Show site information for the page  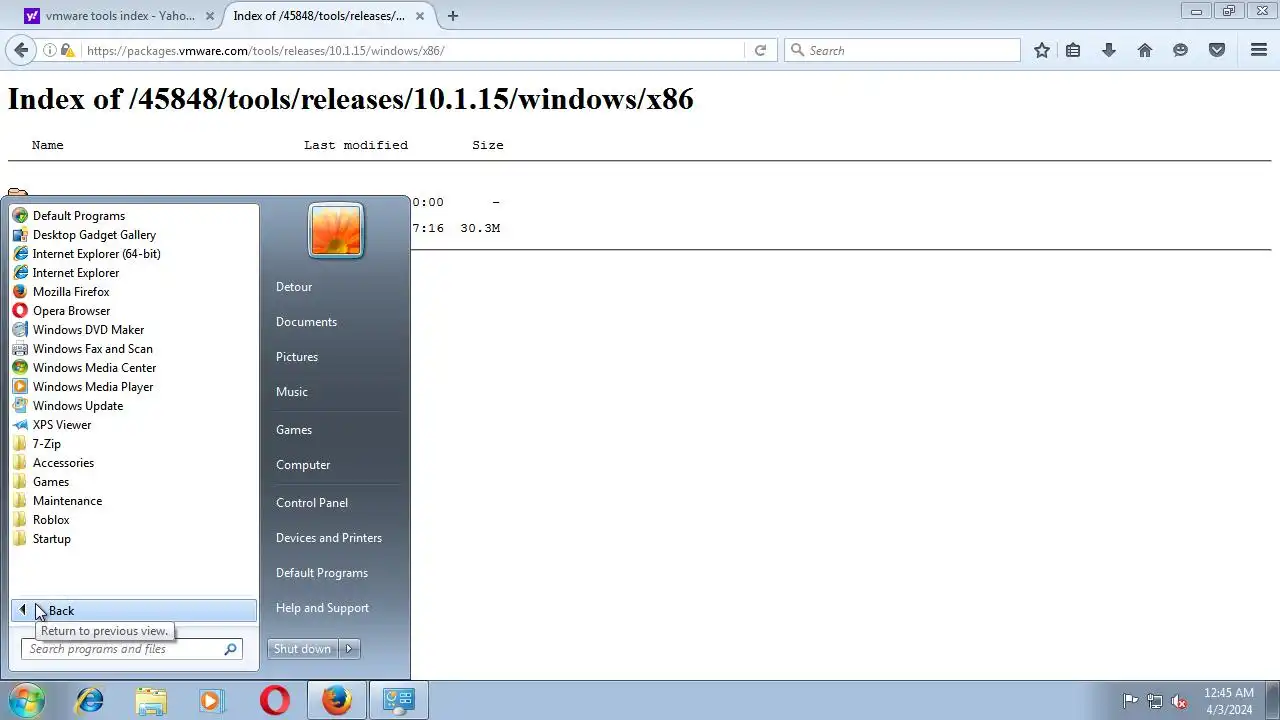(x=49, y=50)
